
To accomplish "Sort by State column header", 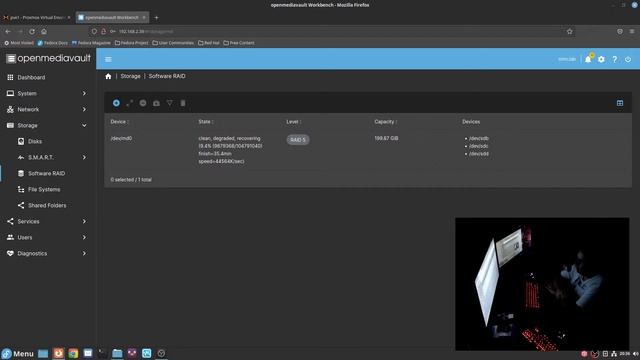I will tap(206, 122).
